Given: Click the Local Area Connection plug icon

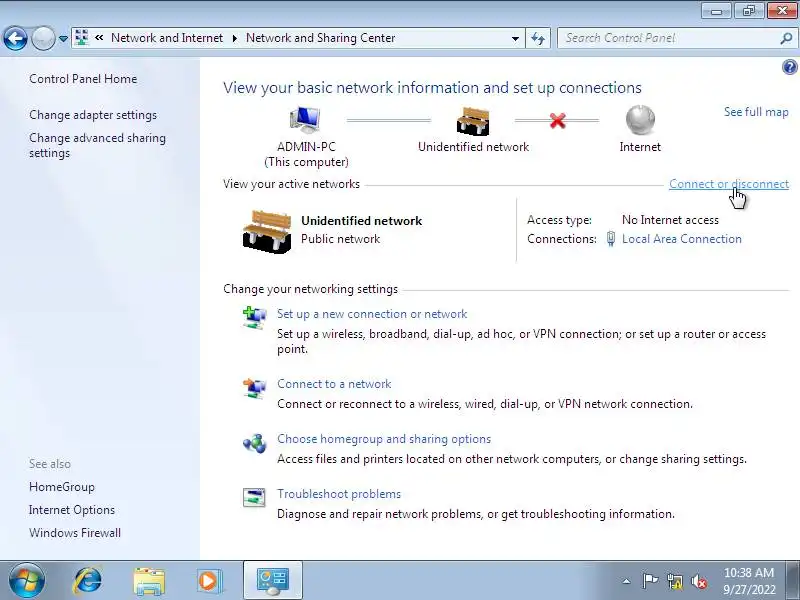Looking at the screenshot, I should point(610,239).
